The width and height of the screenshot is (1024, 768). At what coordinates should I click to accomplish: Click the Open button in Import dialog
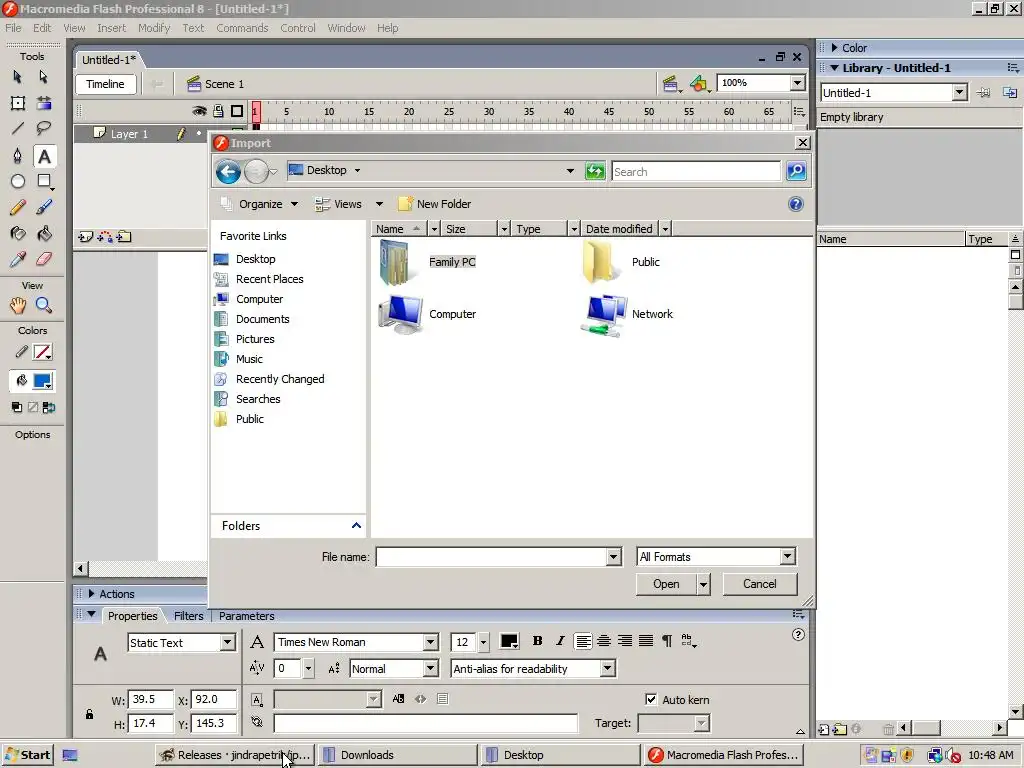click(666, 584)
